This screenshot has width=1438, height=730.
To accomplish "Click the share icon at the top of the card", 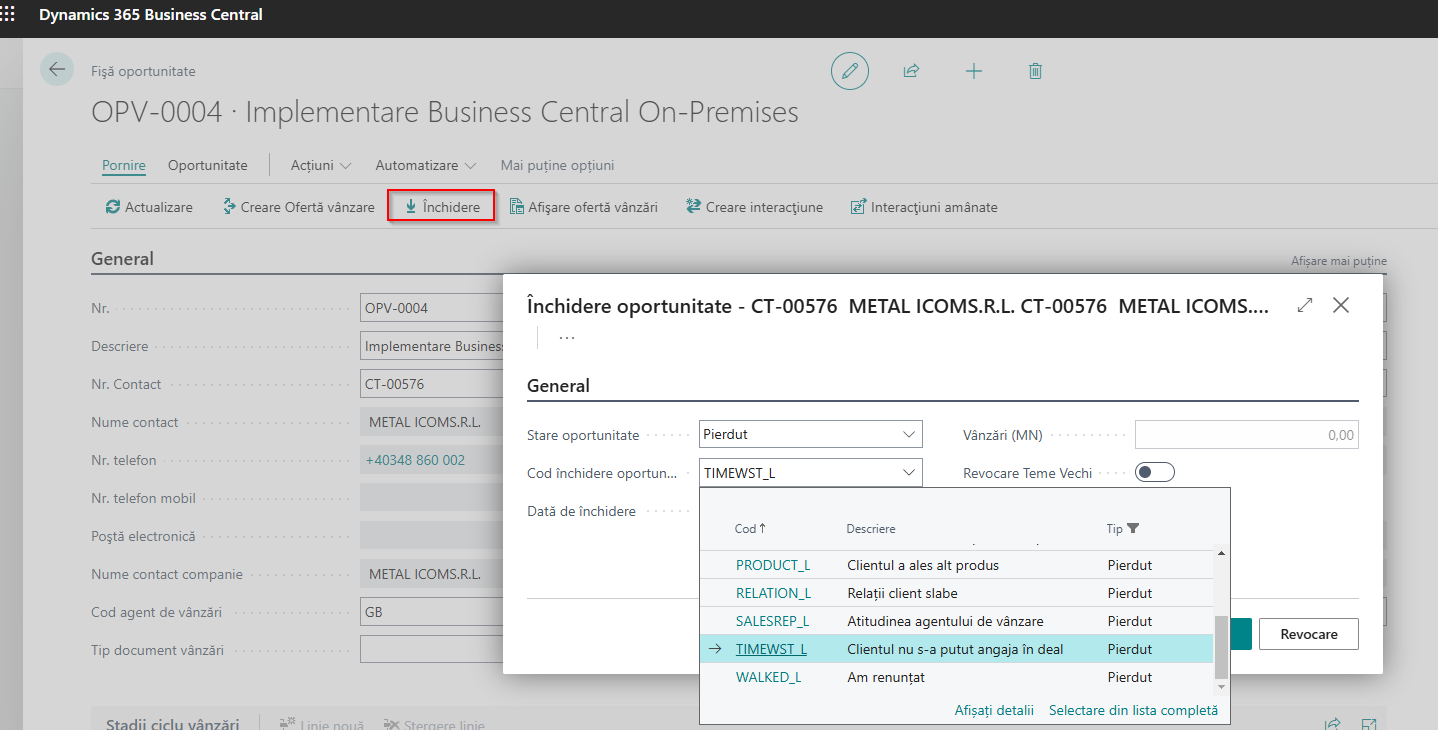I will click(x=911, y=71).
